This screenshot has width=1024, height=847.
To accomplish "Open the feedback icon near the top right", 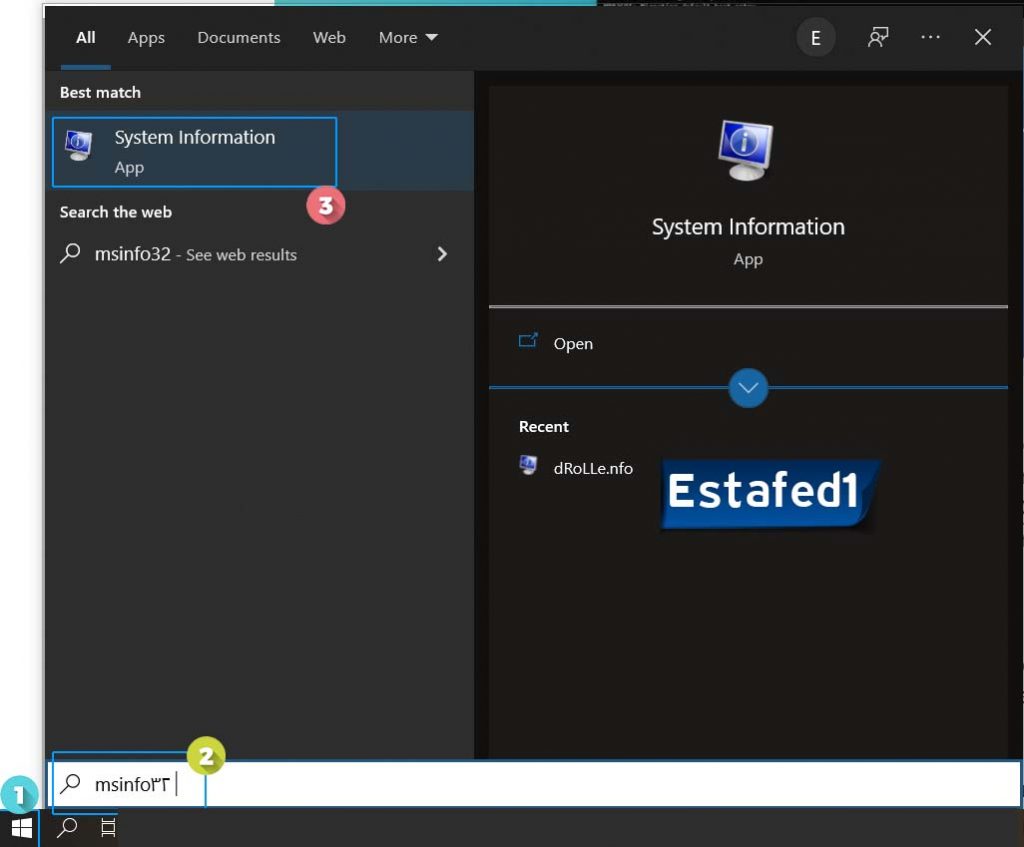I will pos(877,37).
